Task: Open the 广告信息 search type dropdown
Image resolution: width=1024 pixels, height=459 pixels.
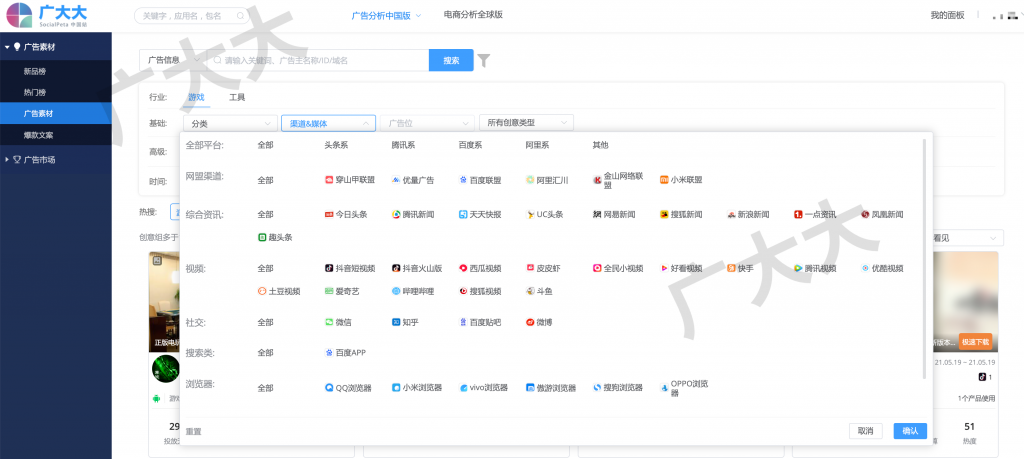Action: coord(174,60)
